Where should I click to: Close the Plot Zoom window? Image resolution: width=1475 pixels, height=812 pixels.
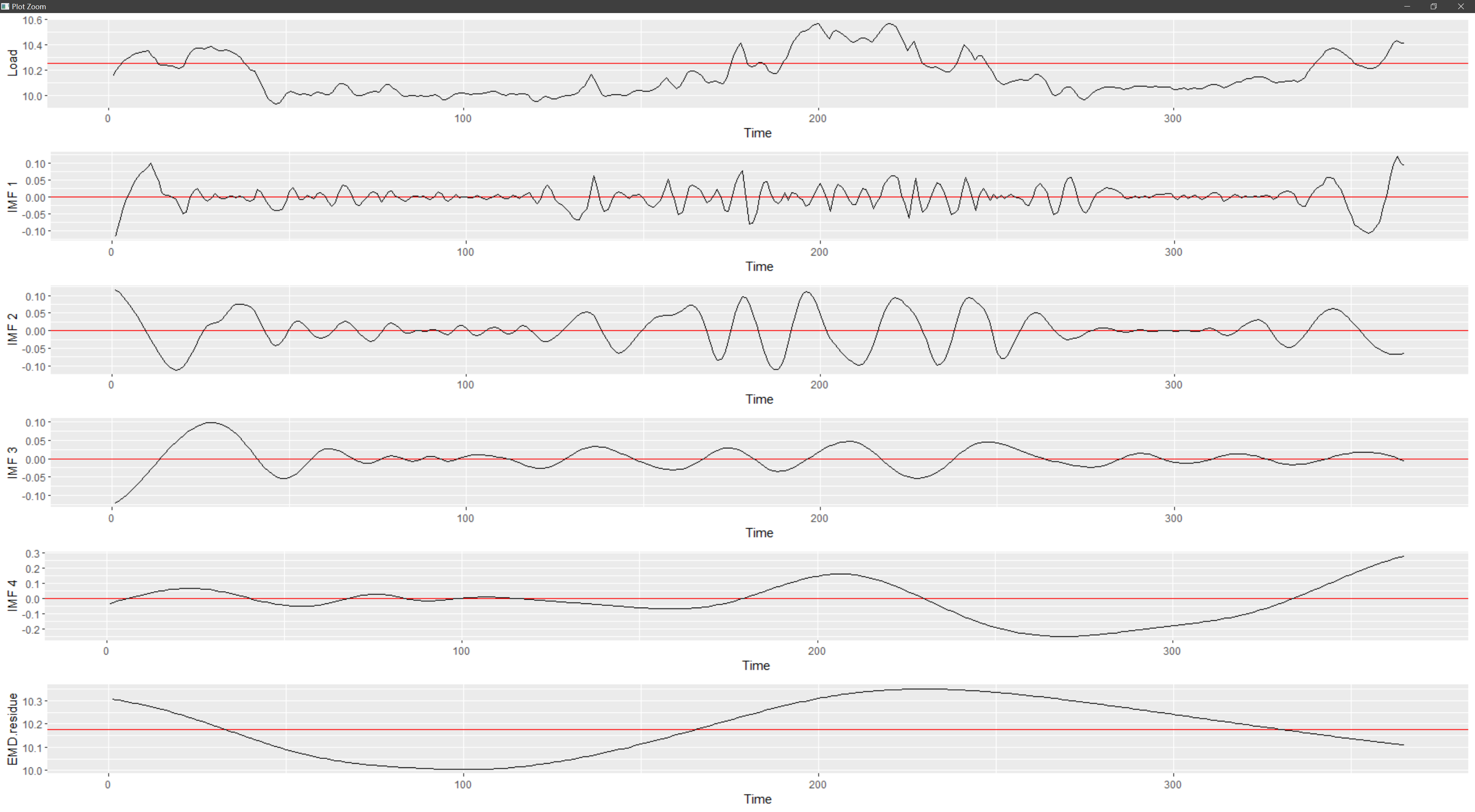[x=1461, y=6]
